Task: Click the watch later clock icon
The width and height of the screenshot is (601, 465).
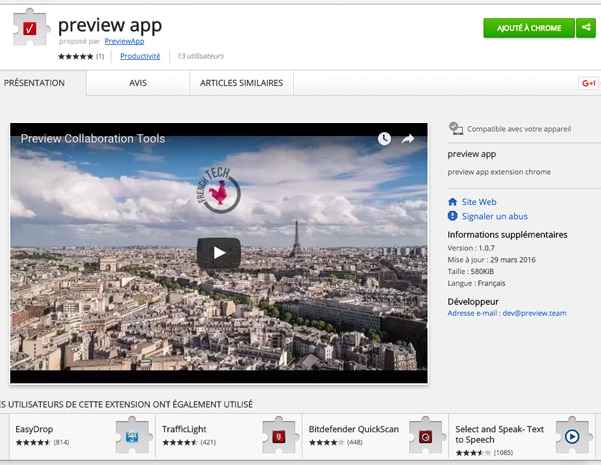Action: 384,138
